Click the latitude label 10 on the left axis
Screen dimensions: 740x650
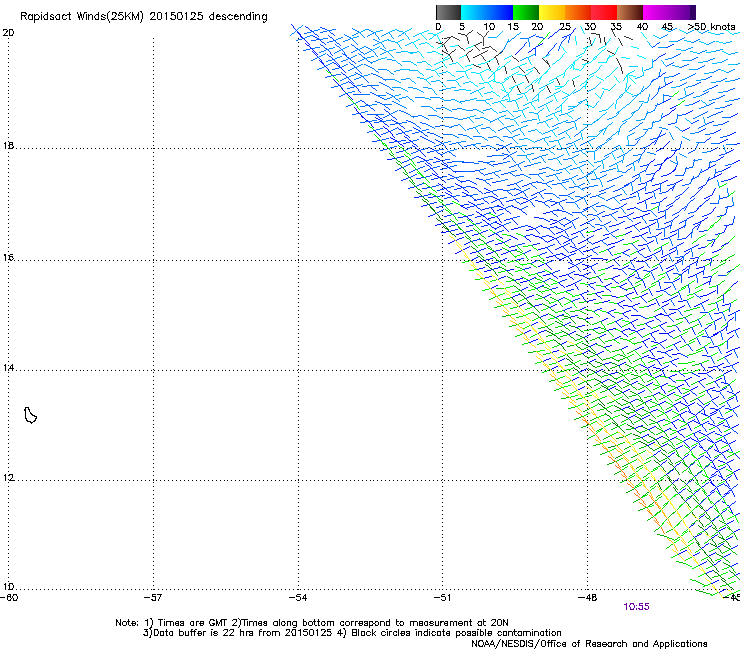pos(8,587)
